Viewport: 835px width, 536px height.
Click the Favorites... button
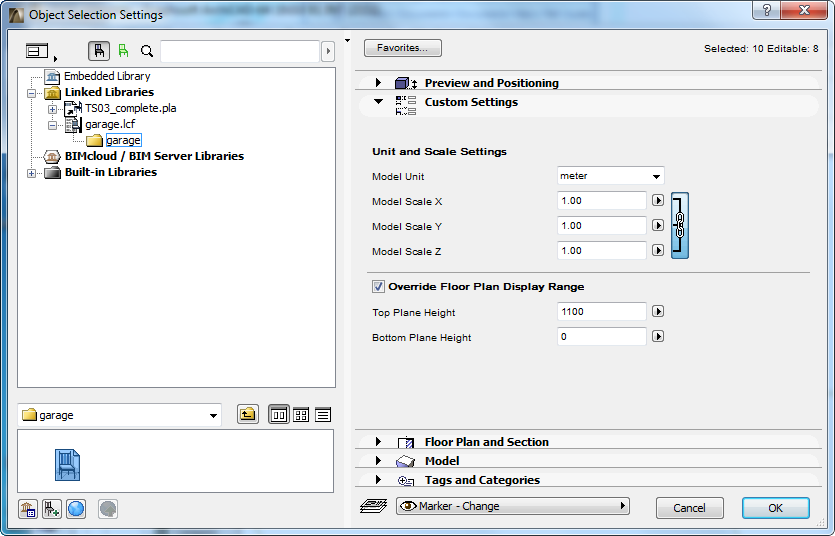click(x=403, y=48)
